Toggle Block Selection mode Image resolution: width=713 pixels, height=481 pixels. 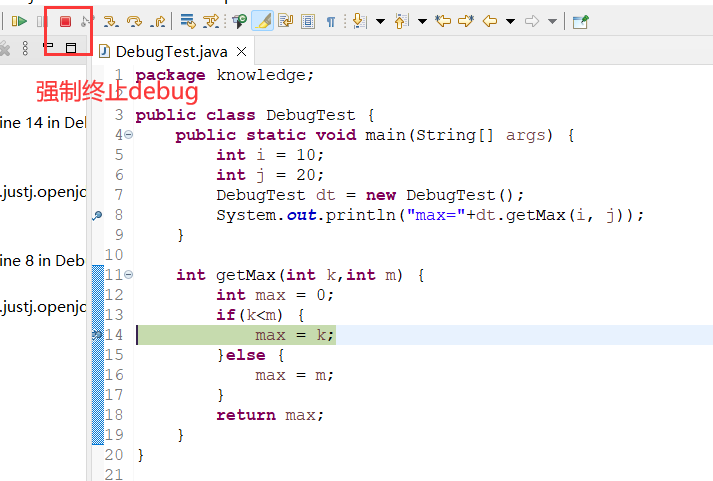click(x=308, y=21)
